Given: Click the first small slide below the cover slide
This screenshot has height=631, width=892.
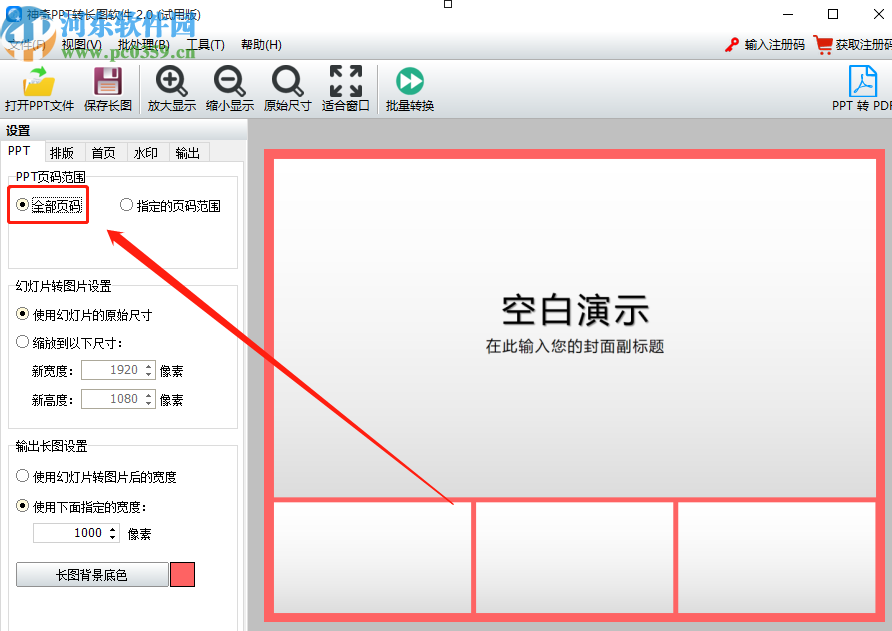Looking at the screenshot, I should [373, 558].
